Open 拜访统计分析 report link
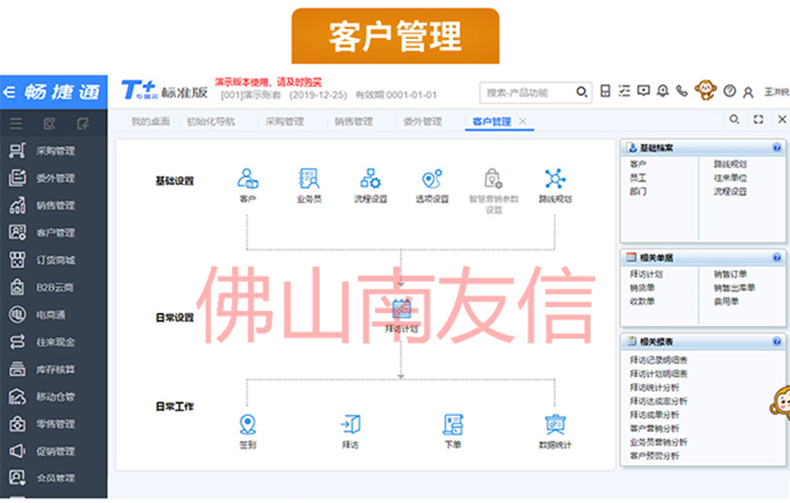 tap(654, 387)
